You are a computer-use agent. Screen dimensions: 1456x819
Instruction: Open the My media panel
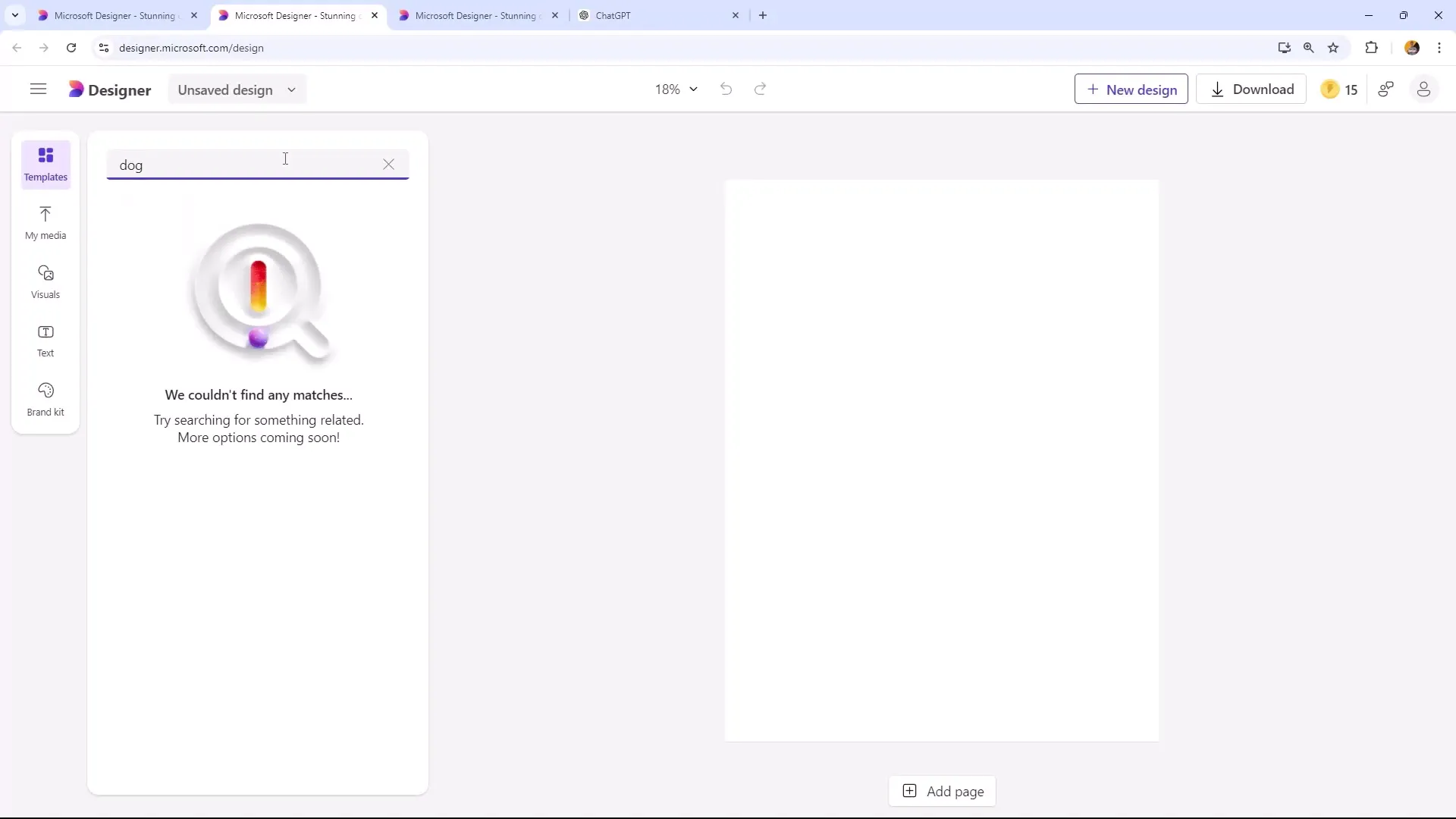point(45,221)
